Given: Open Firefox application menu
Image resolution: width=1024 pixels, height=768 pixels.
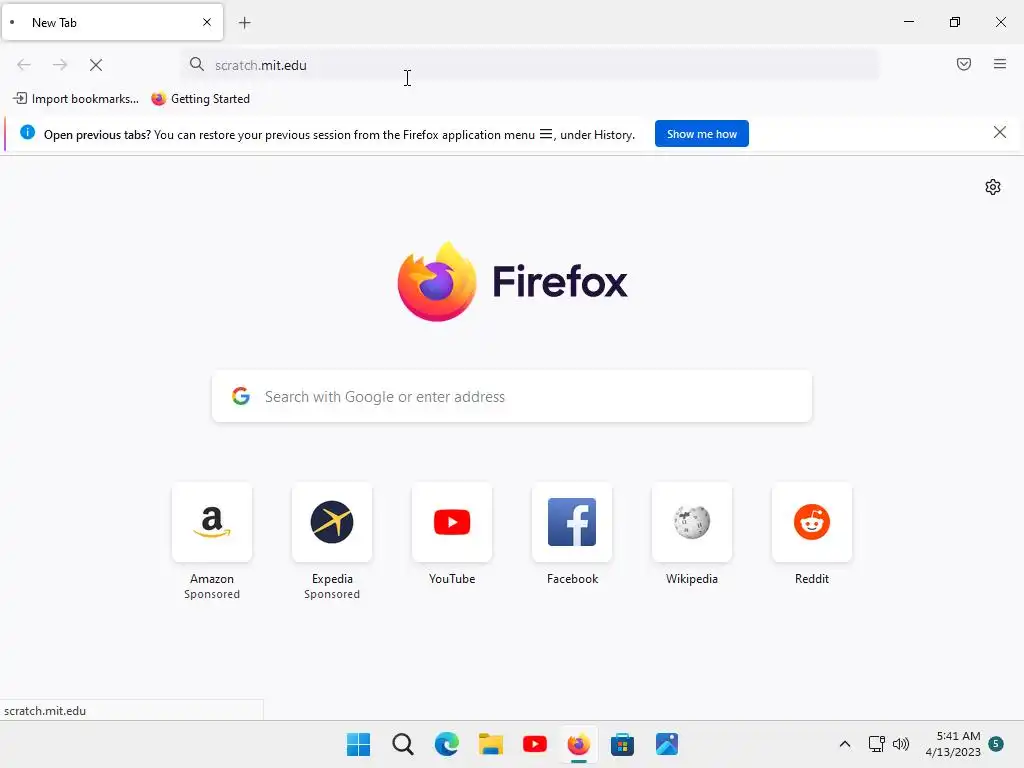Looking at the screenshot, I should tap(1000, 64).
